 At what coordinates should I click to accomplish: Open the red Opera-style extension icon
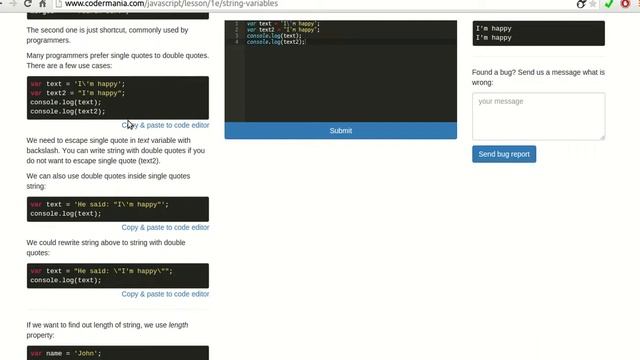point(625,4)
